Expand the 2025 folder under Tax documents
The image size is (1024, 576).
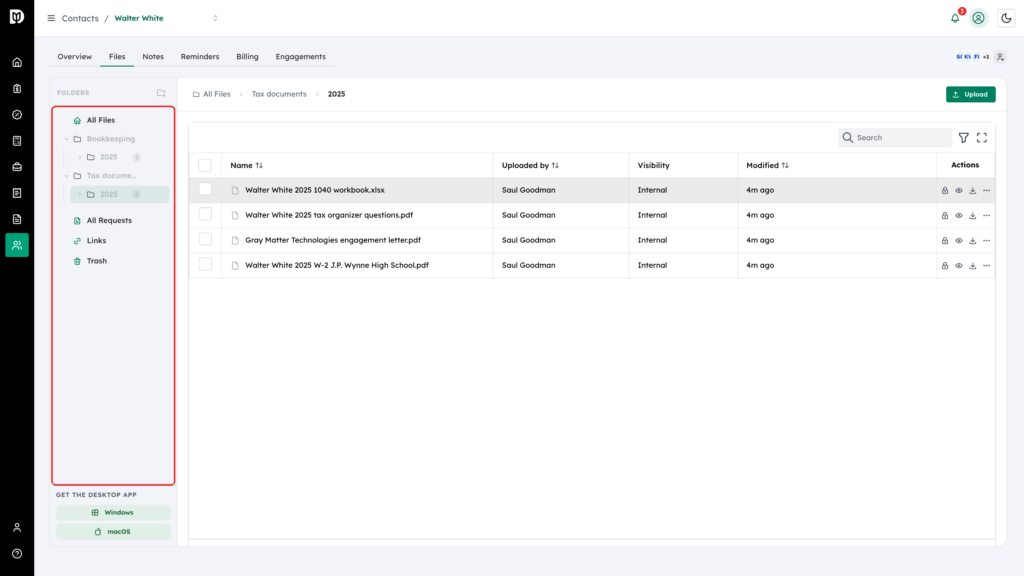[80, 195]
